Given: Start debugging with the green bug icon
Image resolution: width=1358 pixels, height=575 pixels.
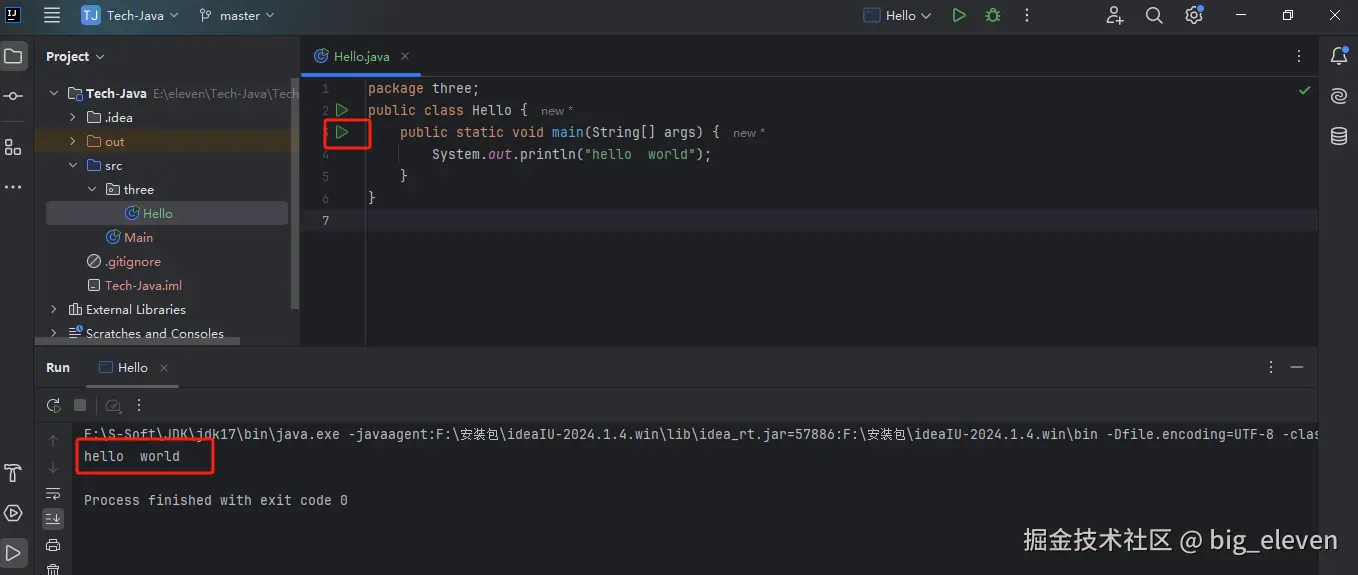Looking at the screenshot, I should click(x=993, y=16).
